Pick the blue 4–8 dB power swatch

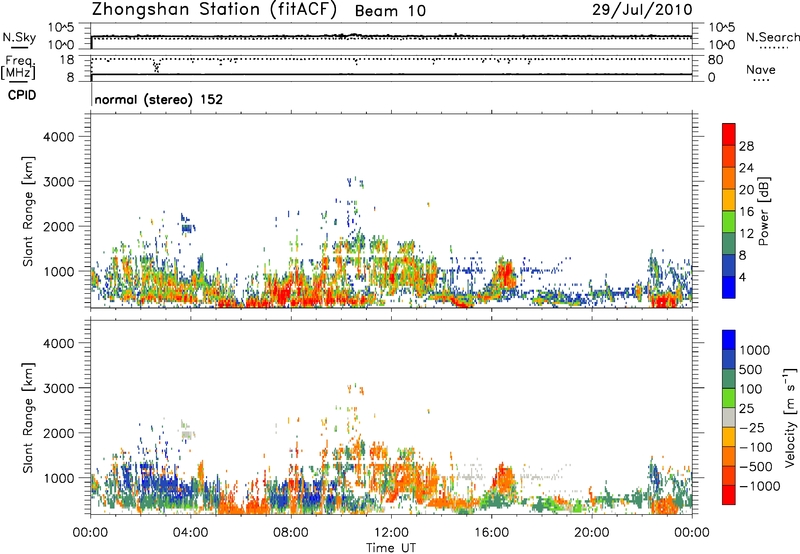(729, 265)
